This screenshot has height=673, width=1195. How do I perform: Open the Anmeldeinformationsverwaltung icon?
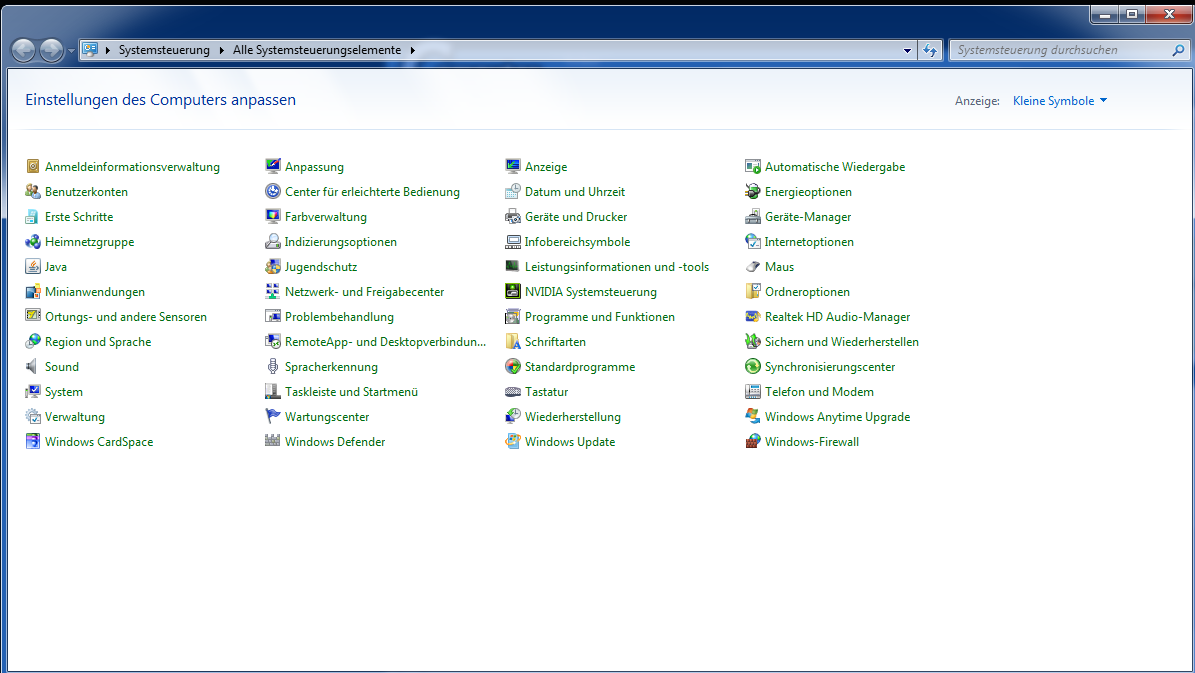(x=33, y=166)
